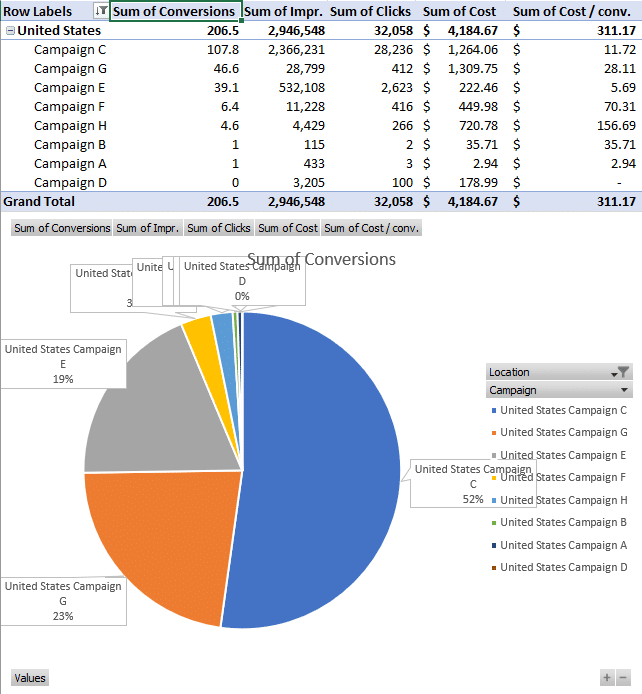642x694 pixels.
Task: Select the orange Campaign G legend swatch
Action: [x=494, y=432]
